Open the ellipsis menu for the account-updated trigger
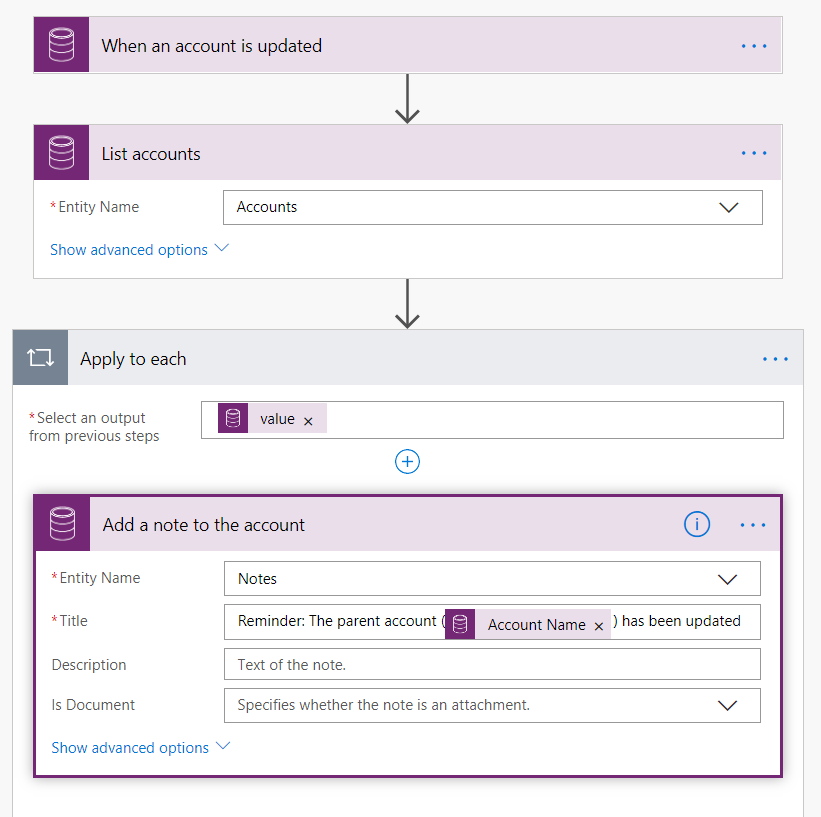 (754, 46)
